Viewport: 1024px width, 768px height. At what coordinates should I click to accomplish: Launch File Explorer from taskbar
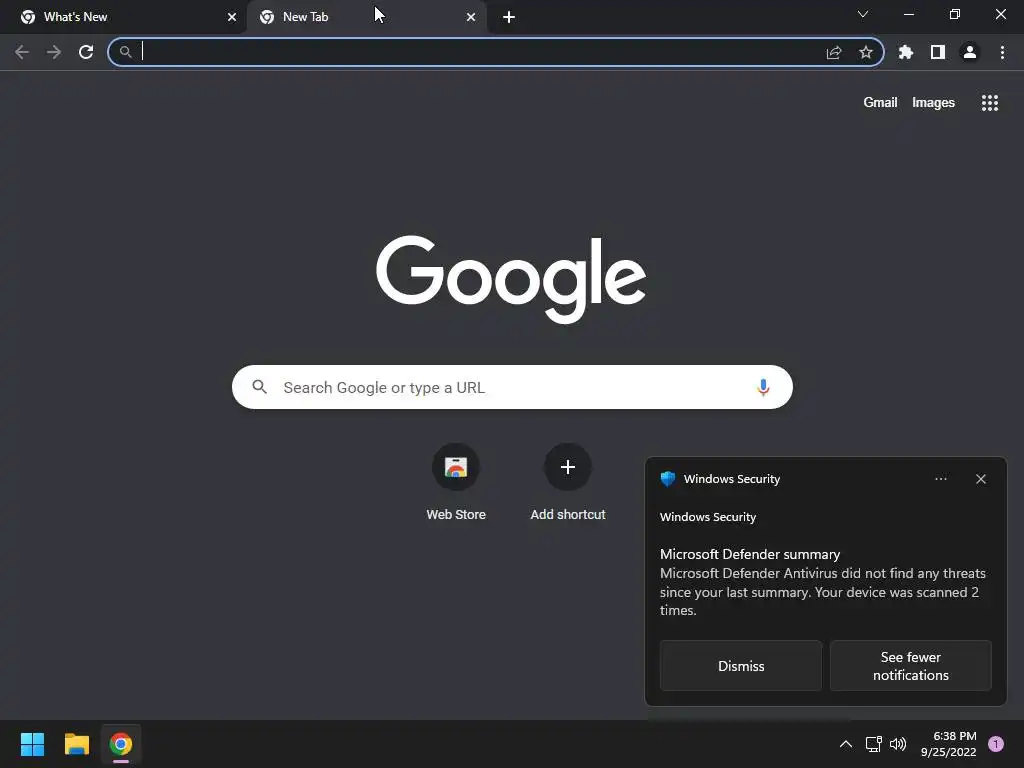tap(76, 744)
